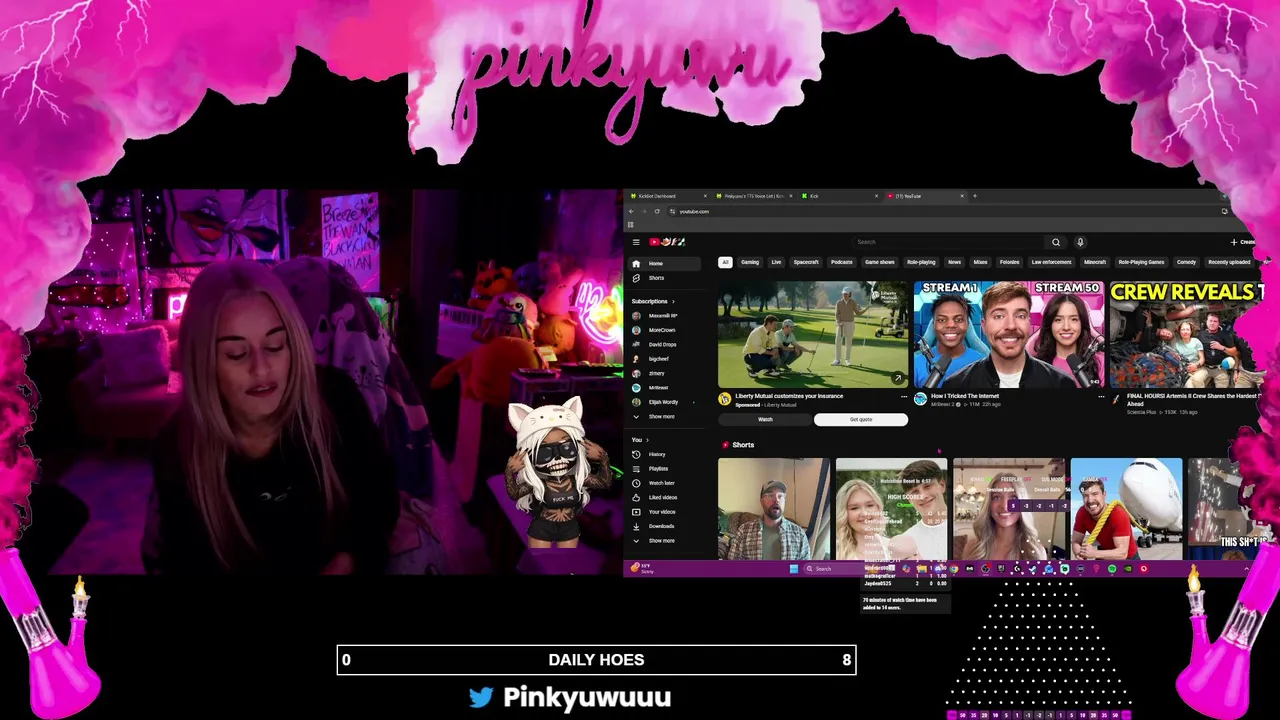The image size is (1280, 720).
Task: Open the YouTube hamburger guide menu
Action: point(636,242)
